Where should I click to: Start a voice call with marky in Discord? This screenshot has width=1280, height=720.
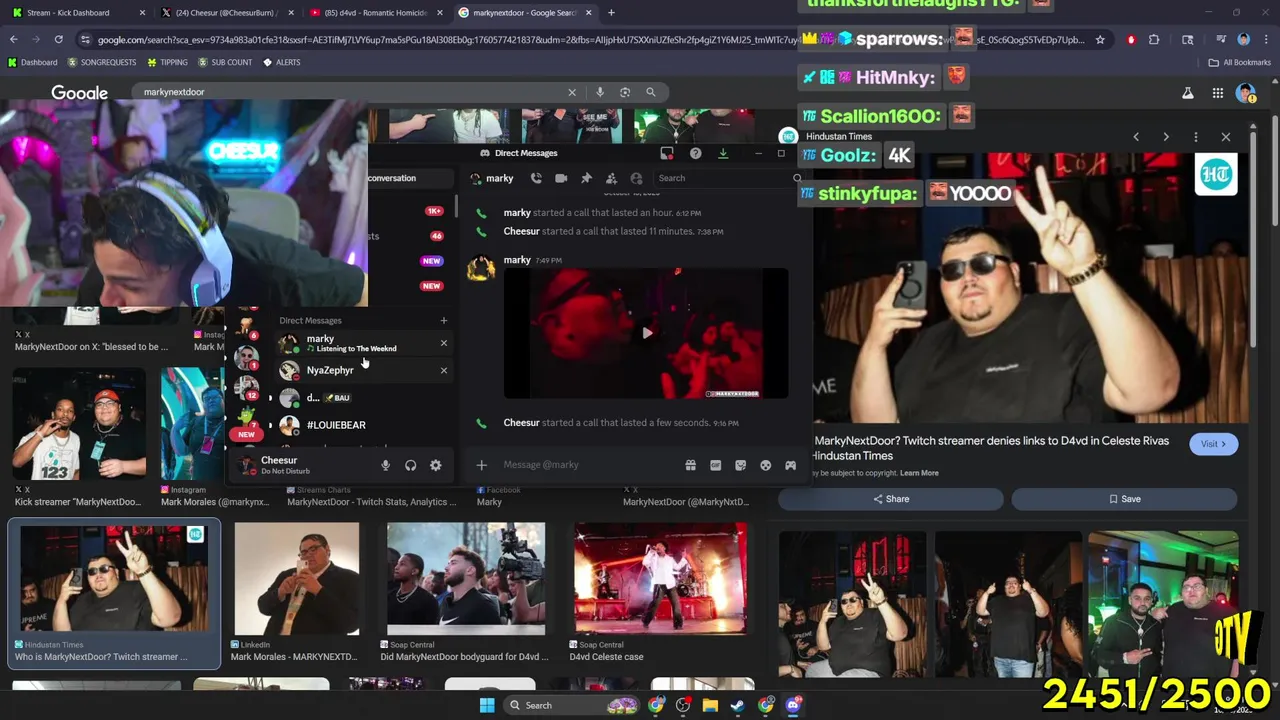pyautogui.click(x=536, y=178)
